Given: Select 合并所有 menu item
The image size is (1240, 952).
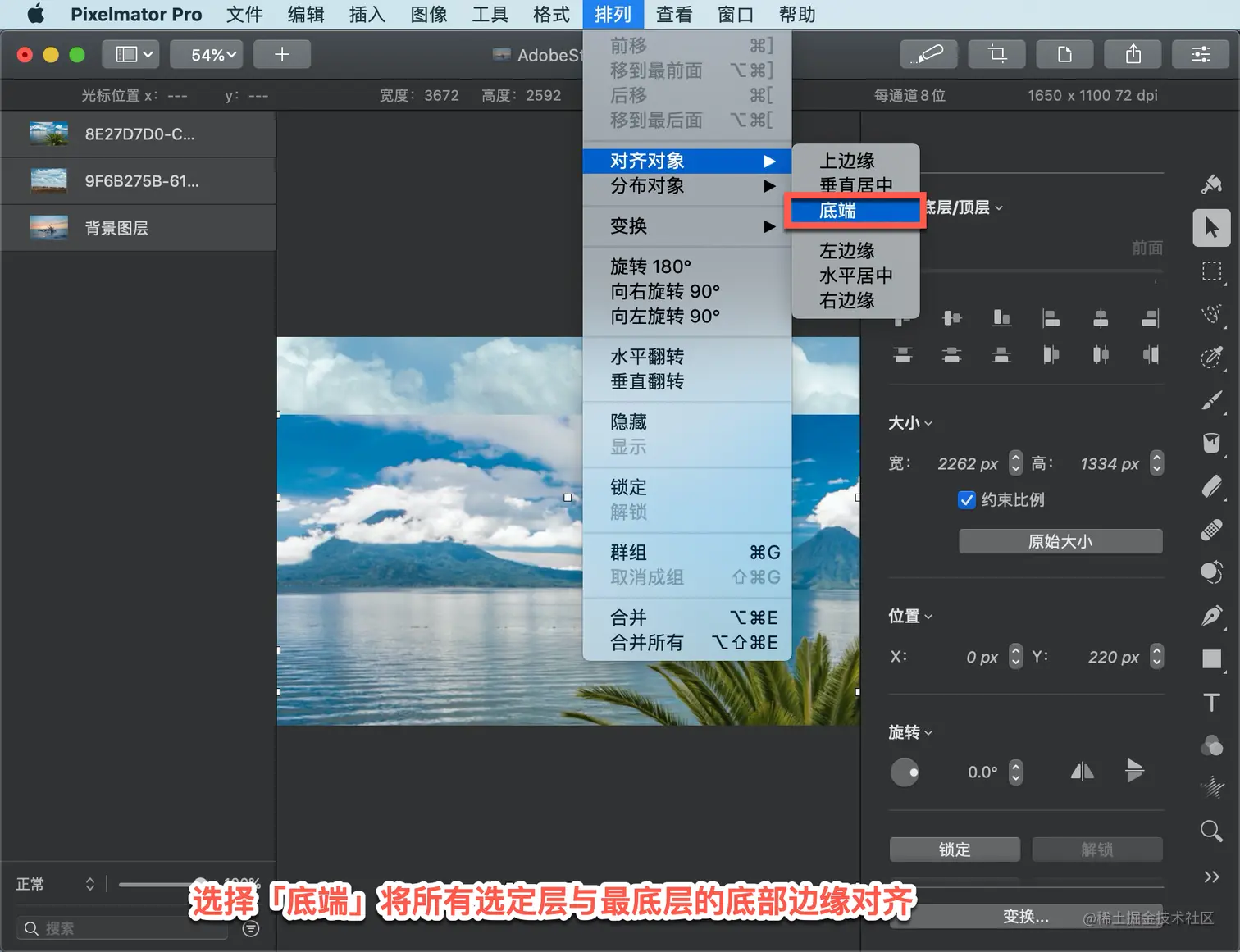Looking at the screenshot, I should (687, 643).
